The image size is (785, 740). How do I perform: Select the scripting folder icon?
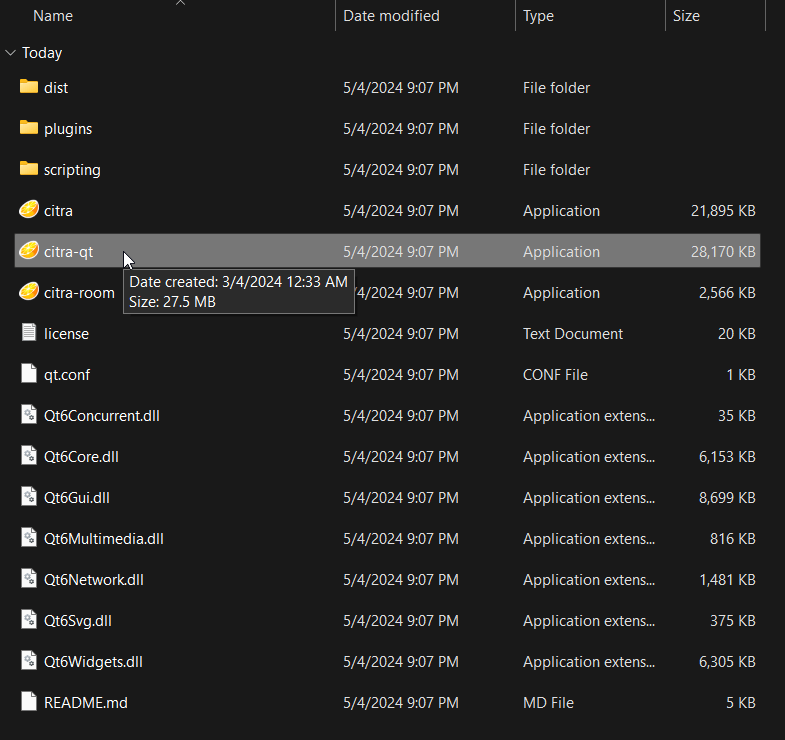click(x=29, y=169)
